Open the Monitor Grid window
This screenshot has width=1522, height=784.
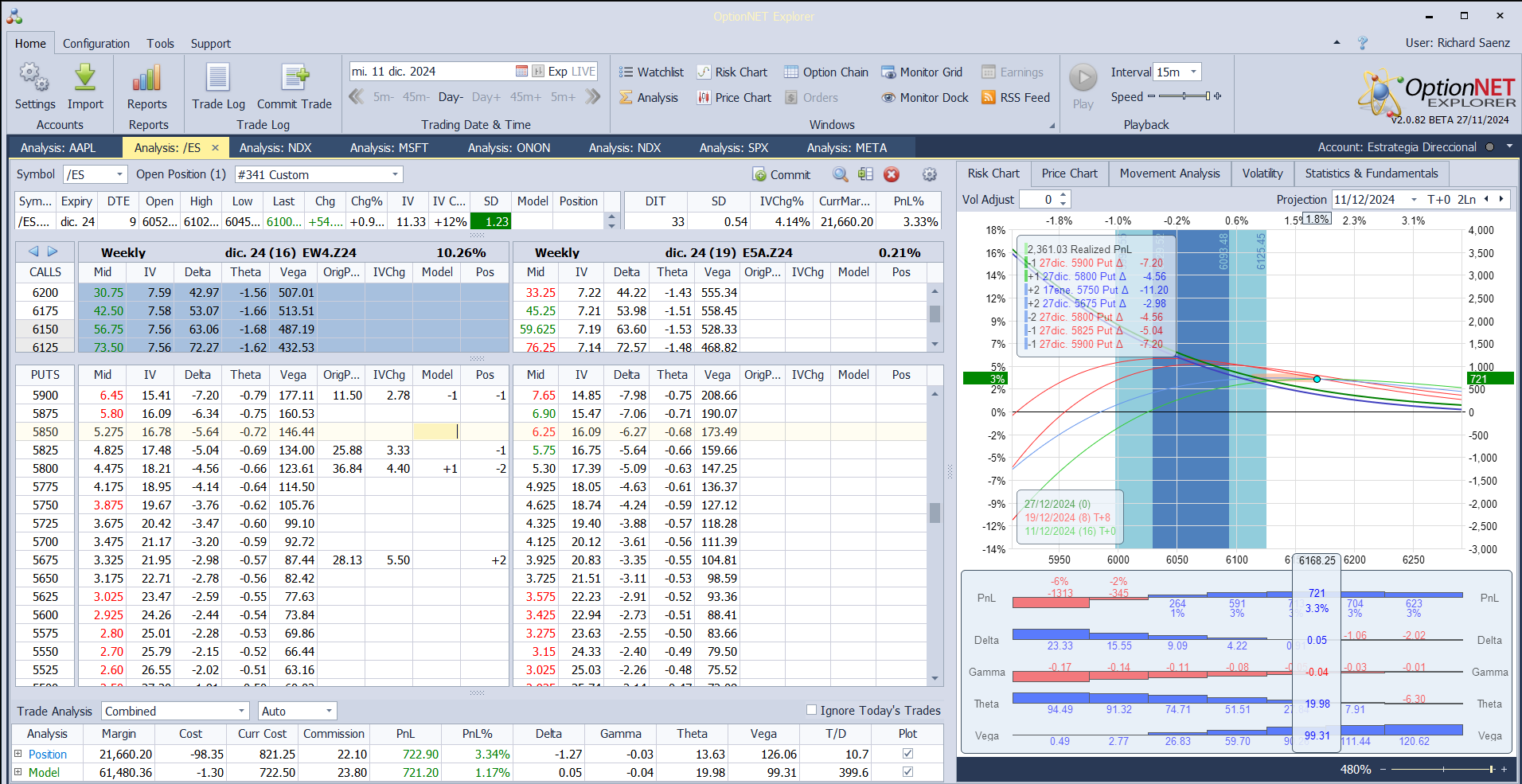922,72
